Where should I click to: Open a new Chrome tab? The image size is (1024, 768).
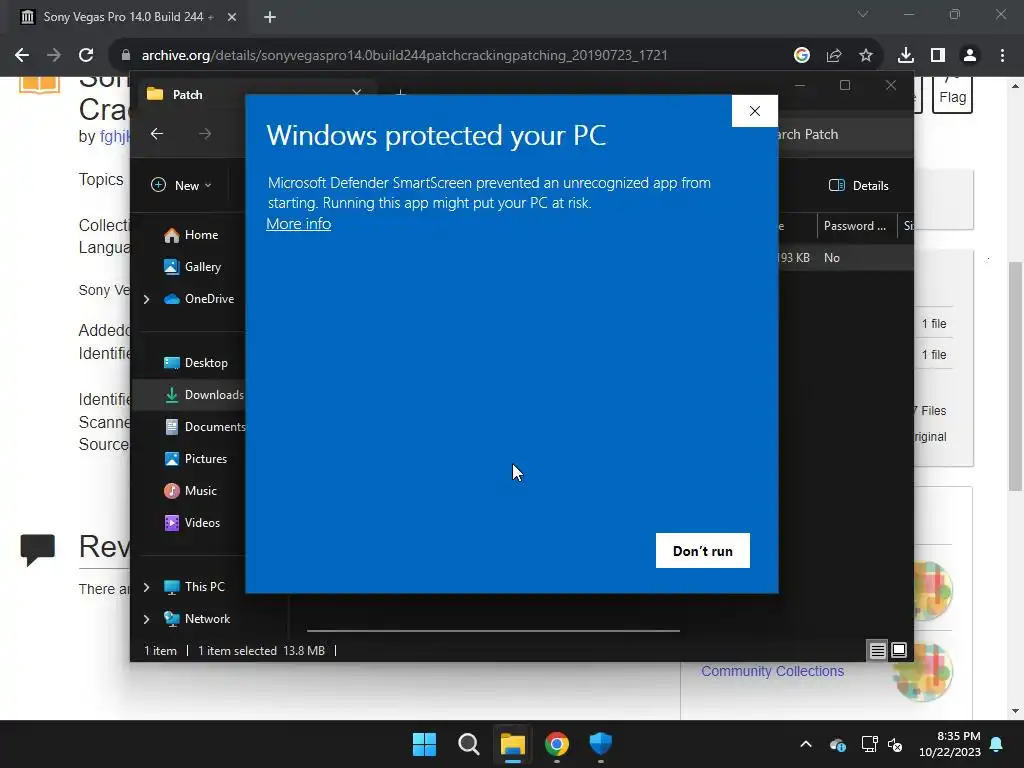[x=270, y=17]
